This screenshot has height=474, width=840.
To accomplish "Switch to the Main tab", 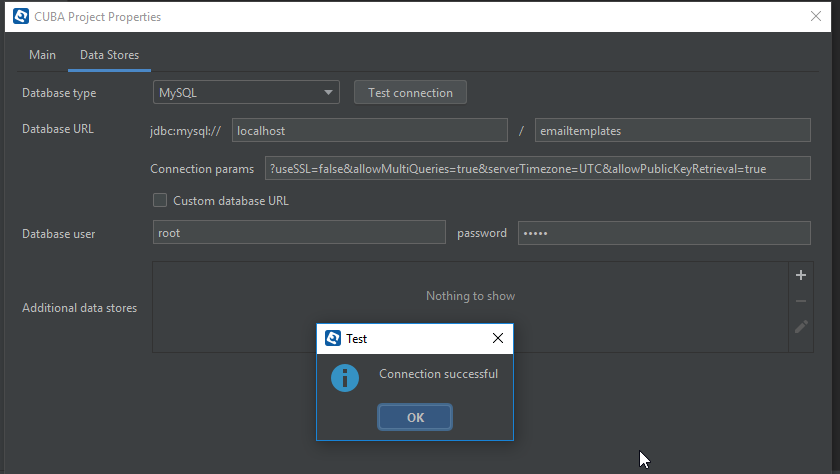I will 42,55.
